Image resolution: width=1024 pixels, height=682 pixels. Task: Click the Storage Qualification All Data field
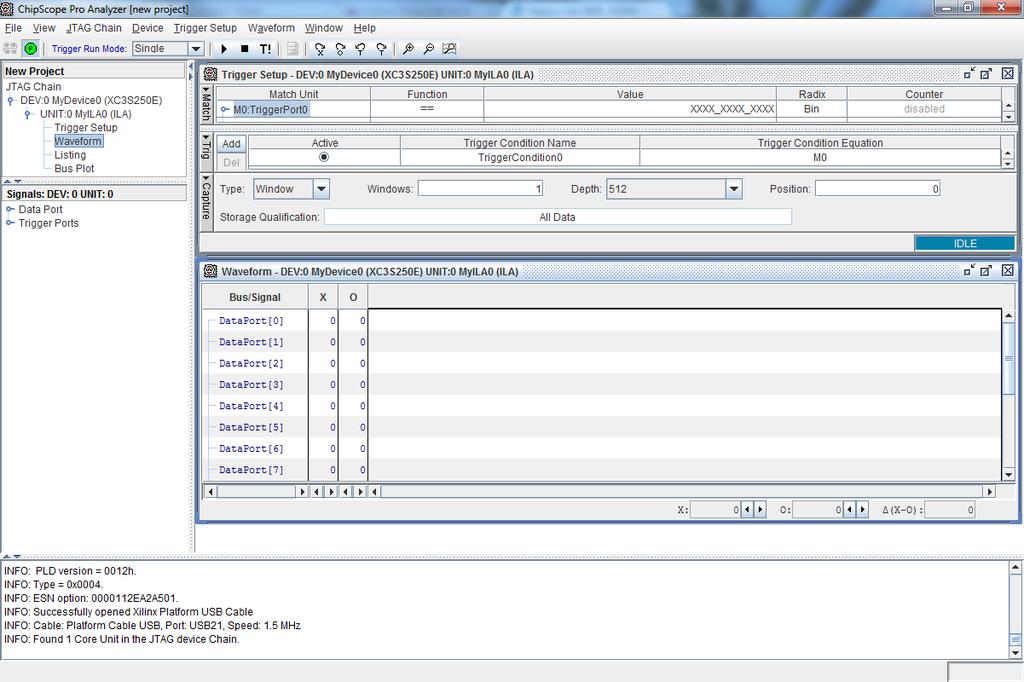click(558, 217)
